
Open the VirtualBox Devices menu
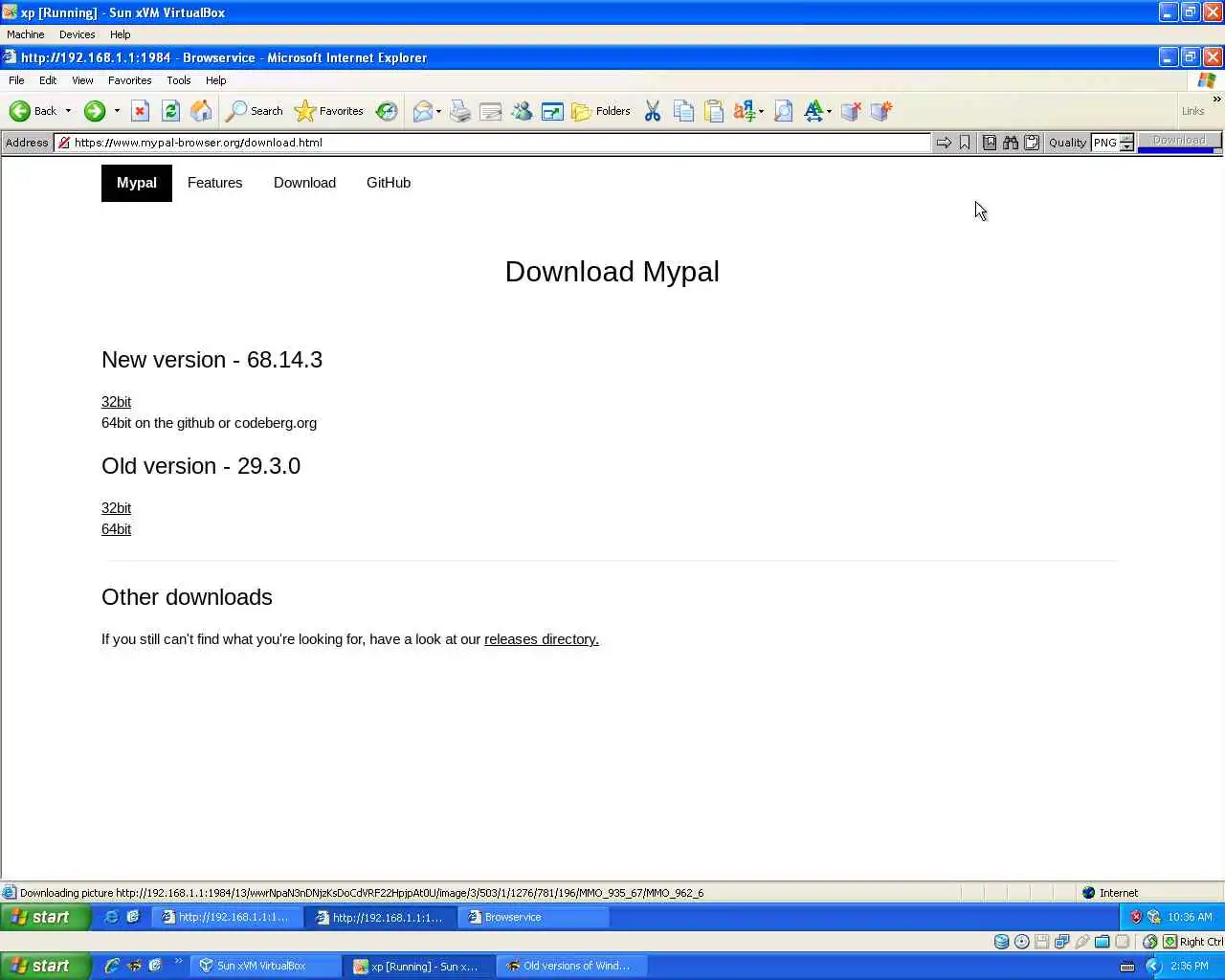tap(78, 34)
